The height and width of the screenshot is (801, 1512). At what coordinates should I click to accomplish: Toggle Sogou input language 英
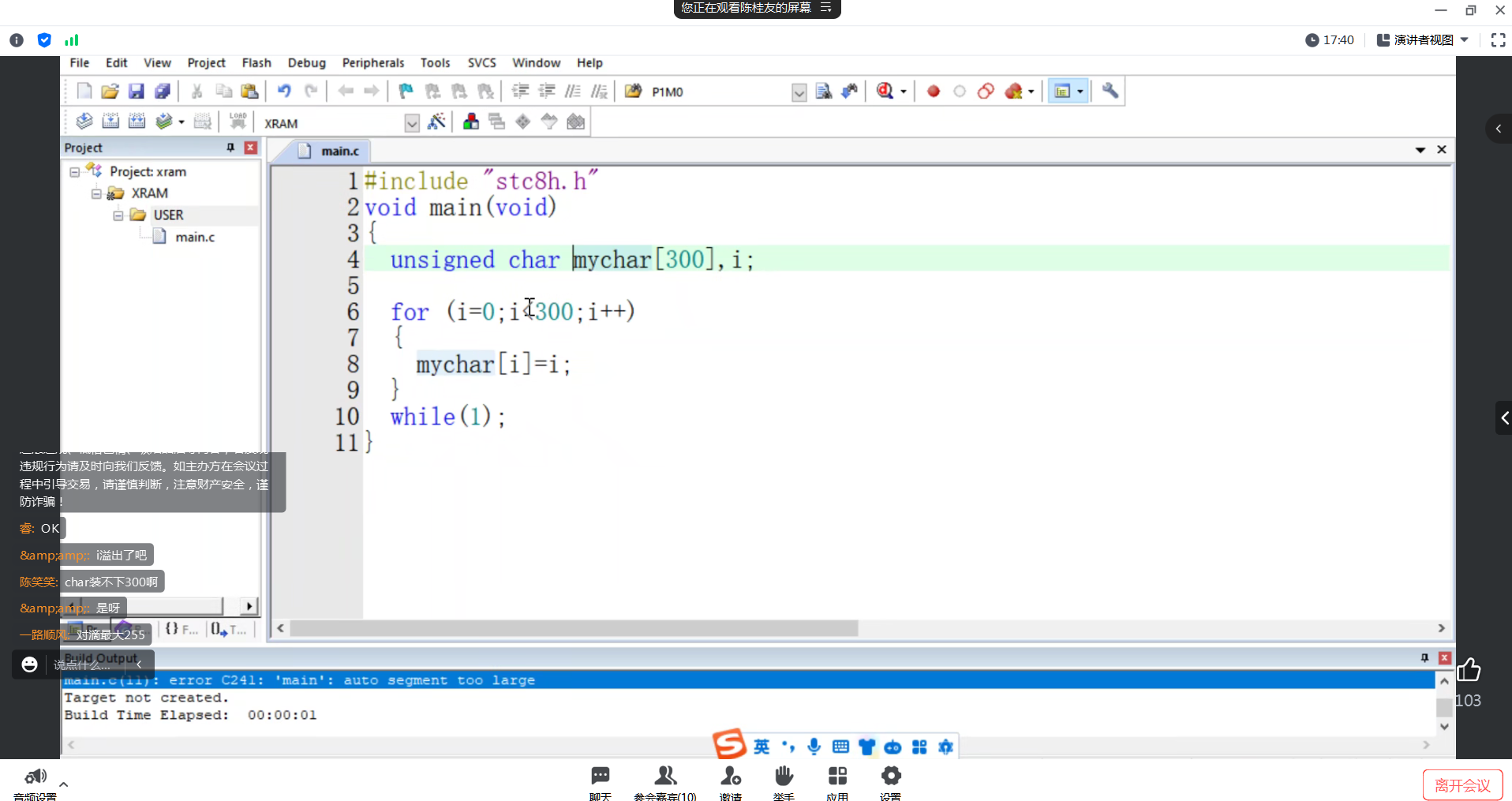click(762, 747)
